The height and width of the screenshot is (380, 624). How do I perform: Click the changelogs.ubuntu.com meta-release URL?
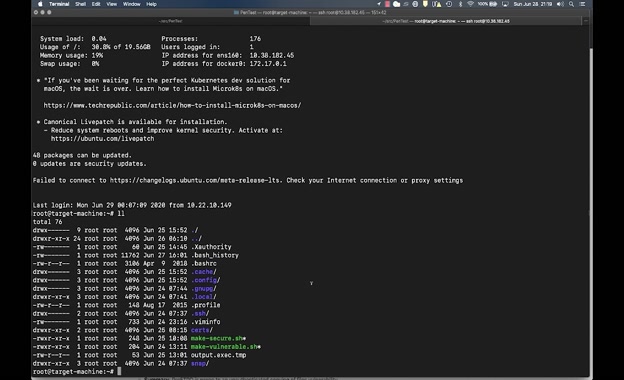pos(195,180)
